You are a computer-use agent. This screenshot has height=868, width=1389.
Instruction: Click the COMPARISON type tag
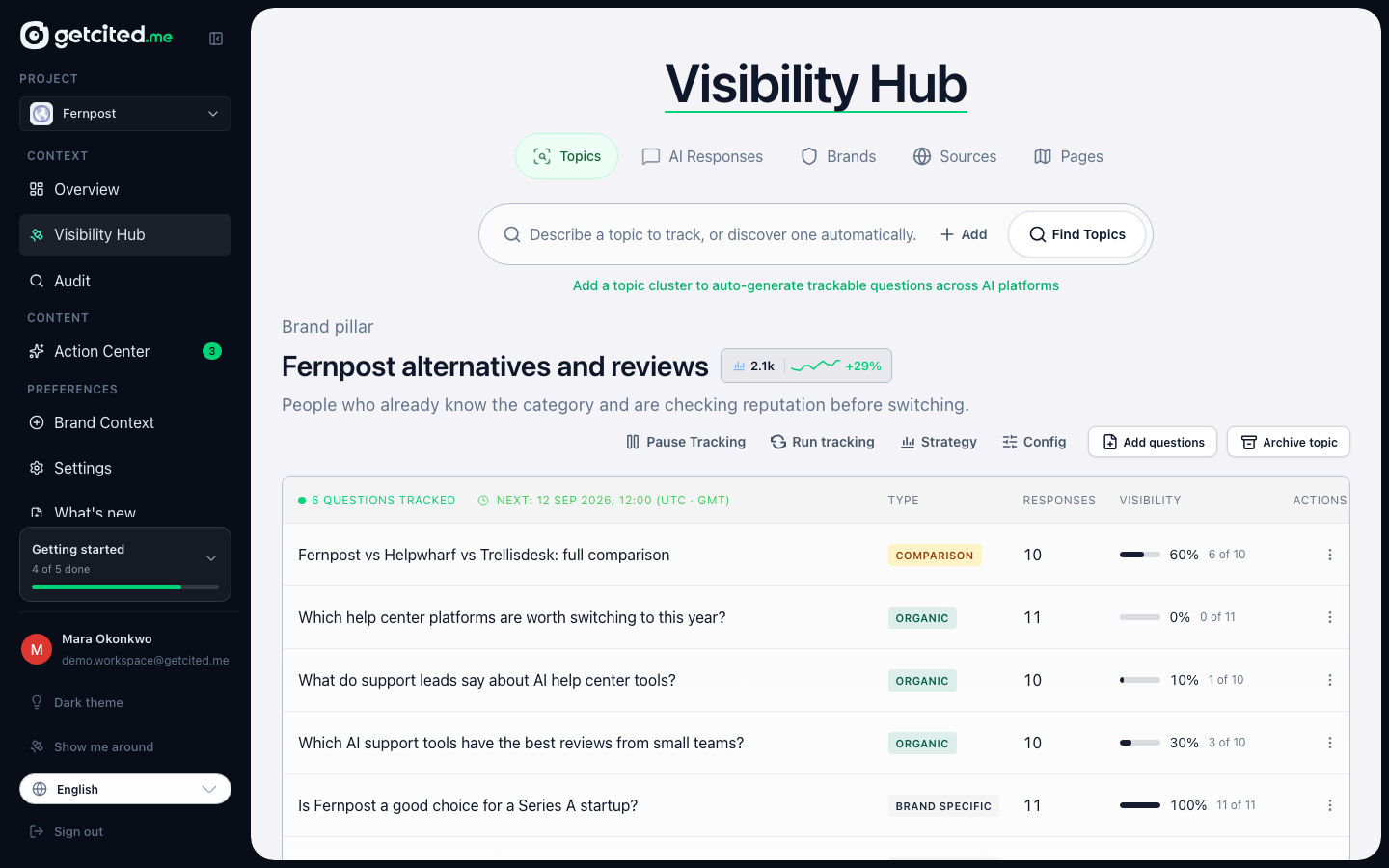[935, 556]
